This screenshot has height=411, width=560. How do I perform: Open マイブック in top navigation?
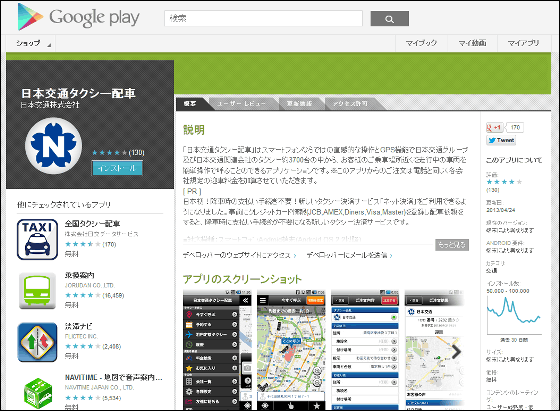(x=421, y=43)
